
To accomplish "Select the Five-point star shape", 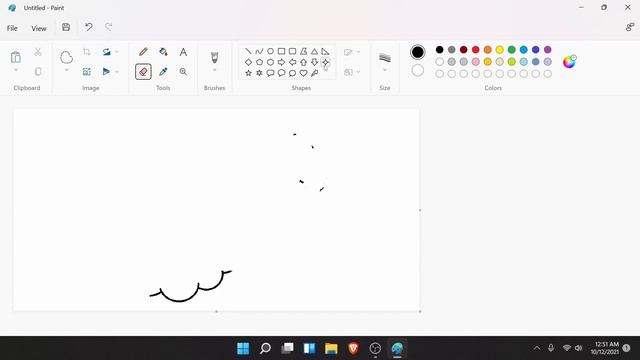I will [248, 73].
